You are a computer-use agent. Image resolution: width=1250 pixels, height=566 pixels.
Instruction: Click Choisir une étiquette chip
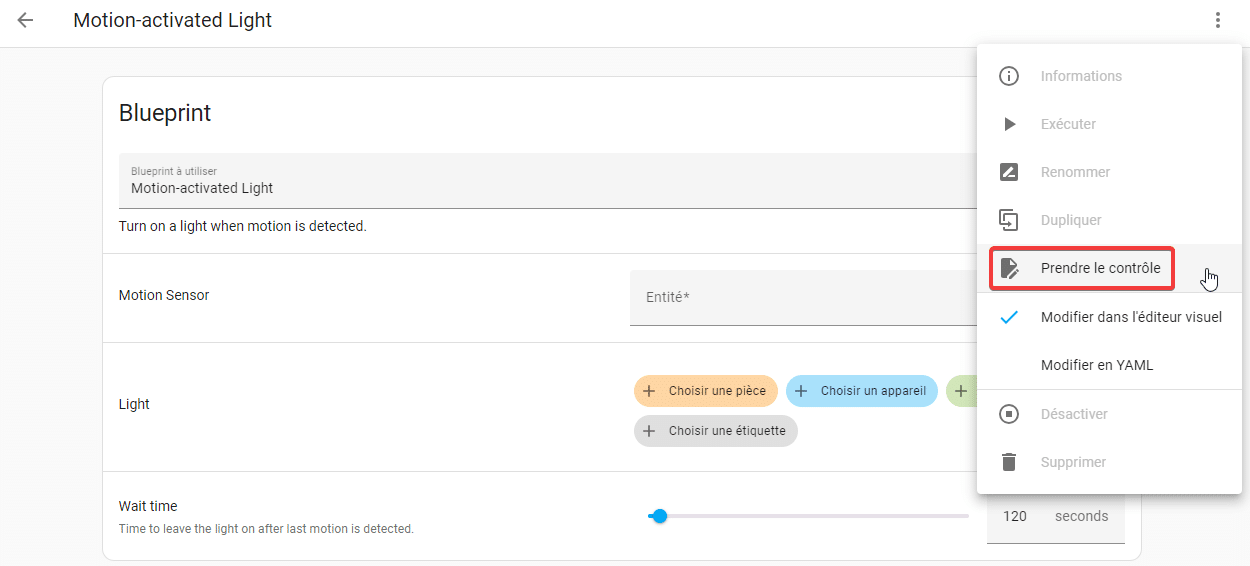pyautogui.click(x=716, y=431)
